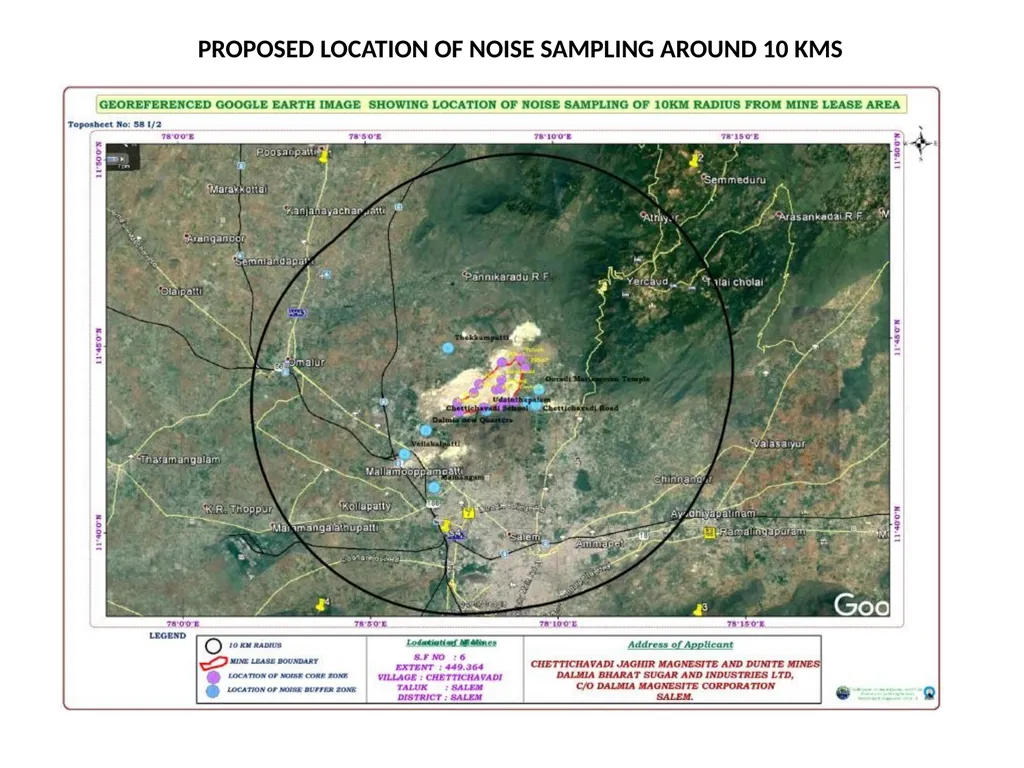Select blue buffer marker beside Thekkumpatti
Viewport: 1024px width, 768px height.
(448, 348)
